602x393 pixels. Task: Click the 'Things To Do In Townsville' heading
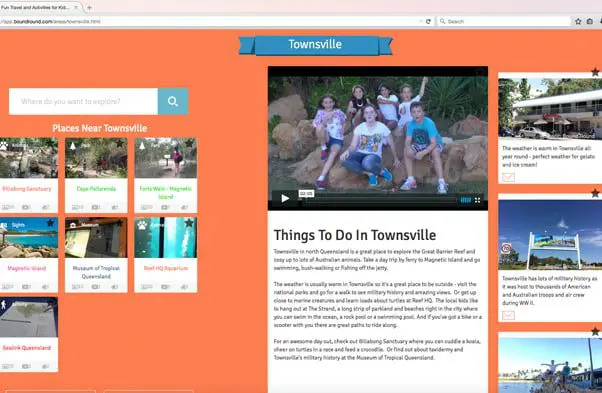[x=355, y=235]
